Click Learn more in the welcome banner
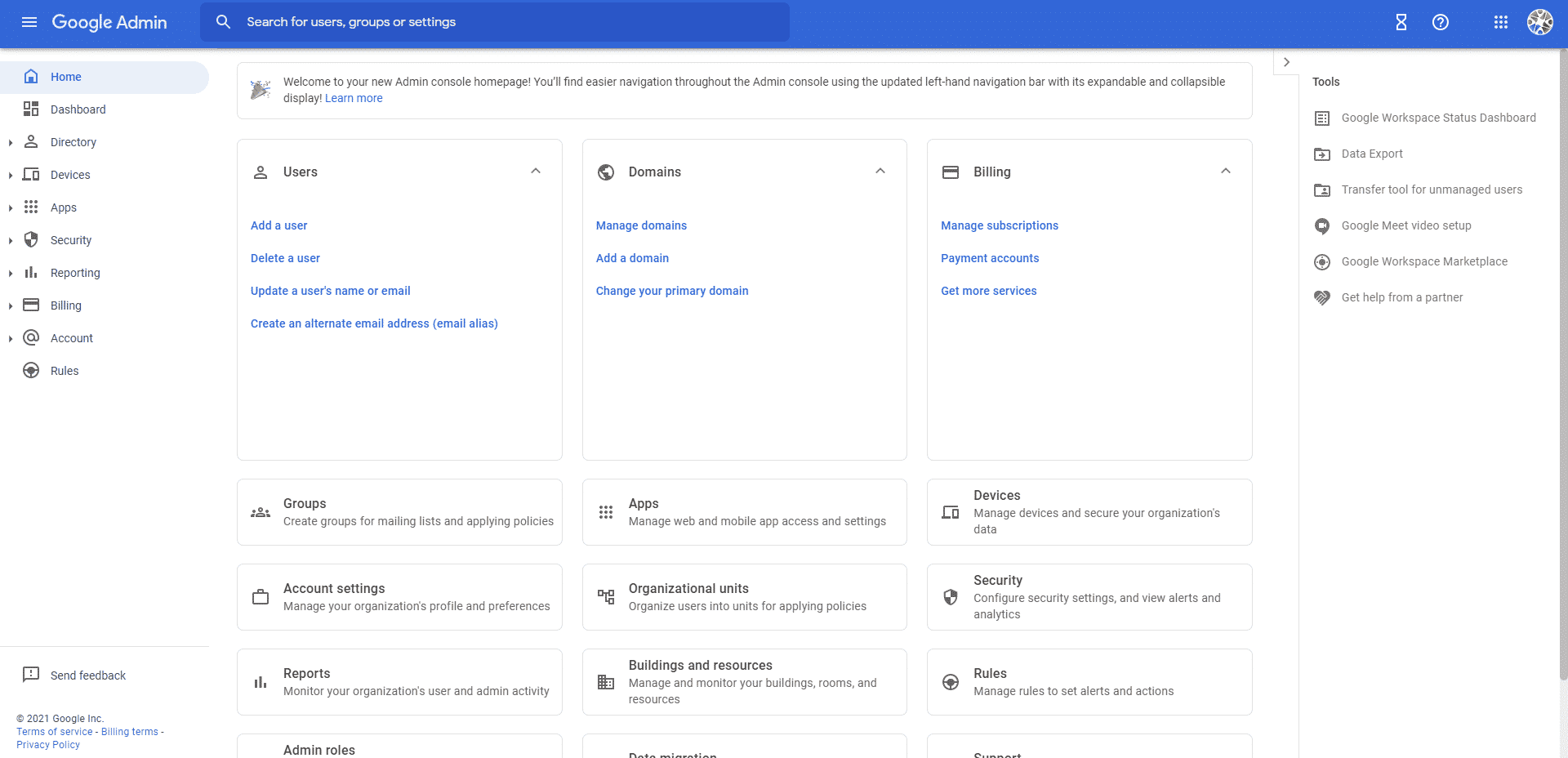This screenshot has height=758, width=1568. tap(354, 98)
